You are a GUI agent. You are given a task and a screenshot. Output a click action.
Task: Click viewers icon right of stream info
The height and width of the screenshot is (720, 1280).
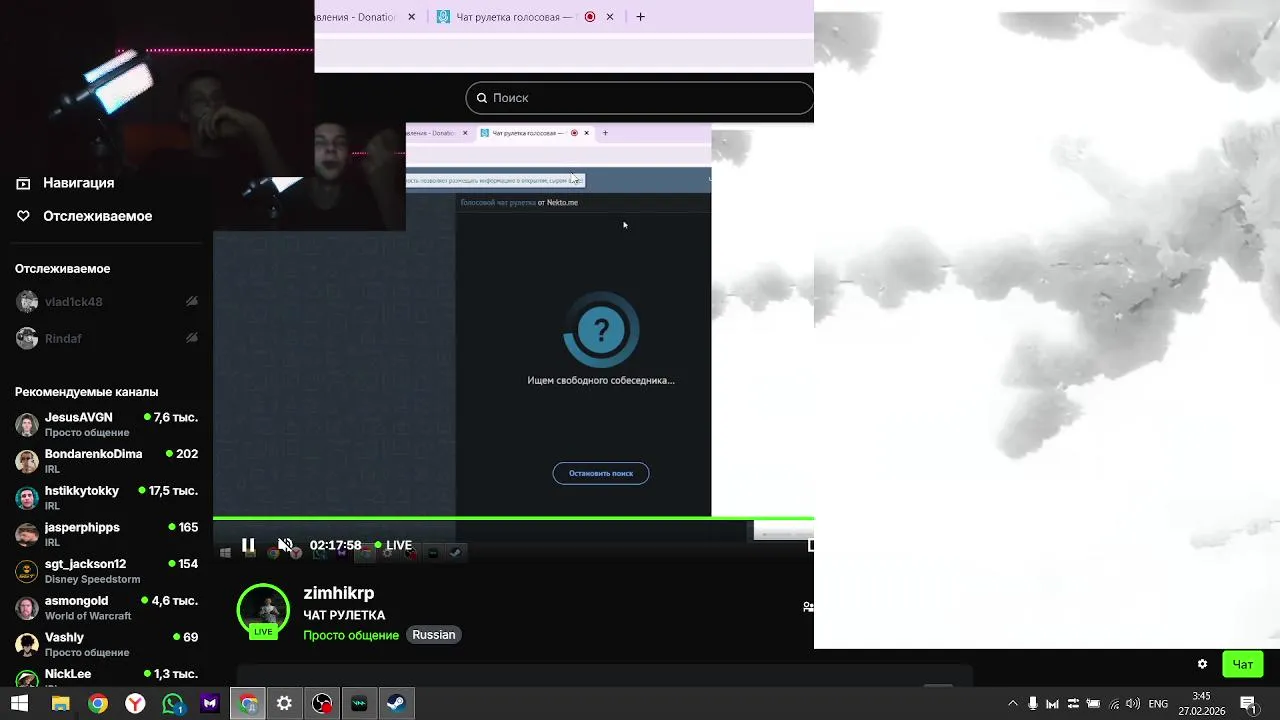pyautogui.click(x=808, y=607)
